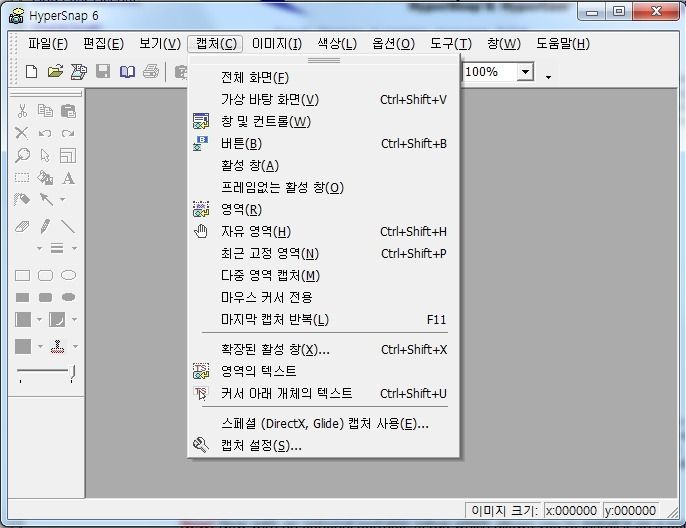Click the Print icon in the toolbar
This screenshot has width=686, height=528.
pos(151,71)
